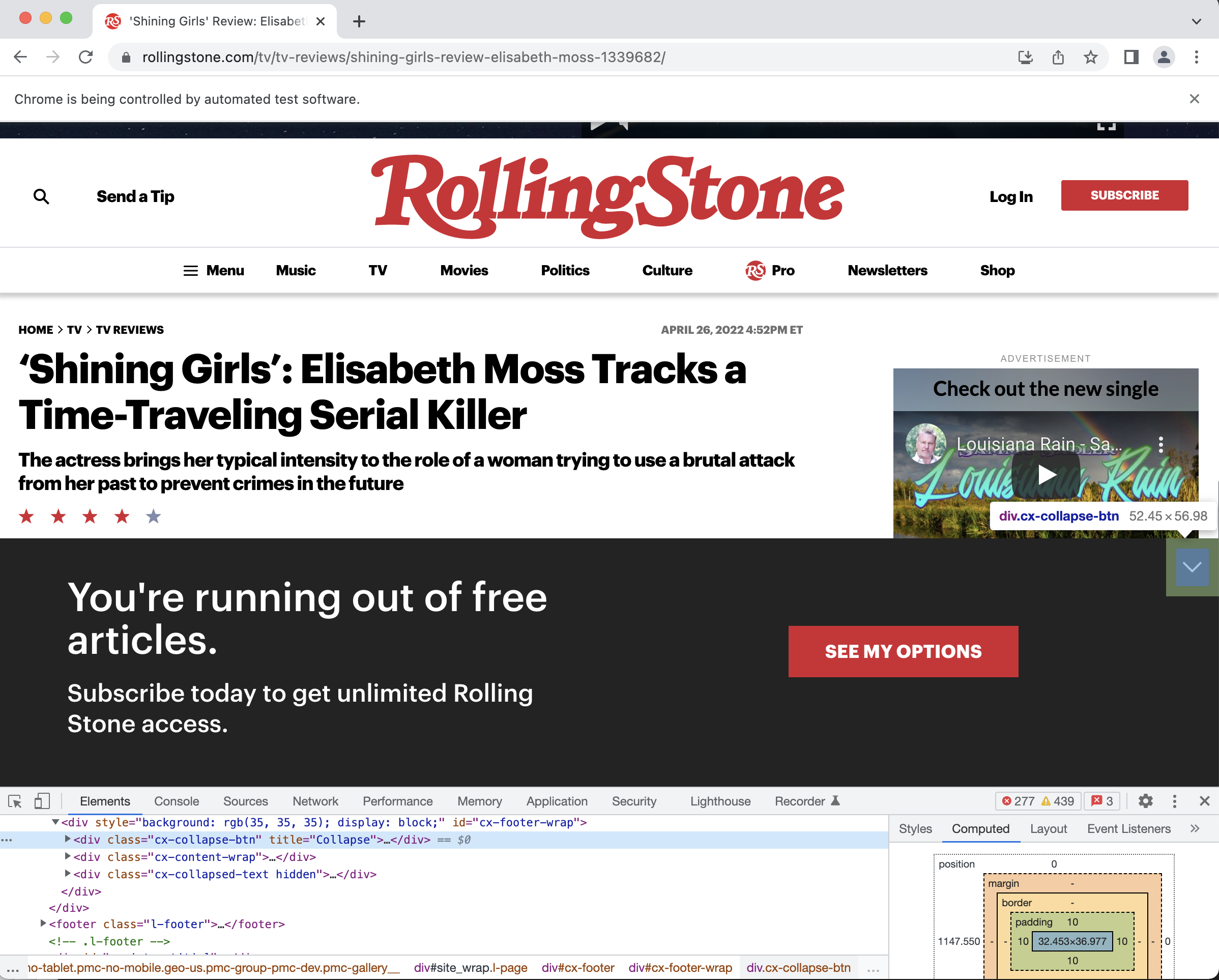Collapse the paywall footer with chevron
The width and height of the screenshot is (1219, 980).
(1192, 567)
